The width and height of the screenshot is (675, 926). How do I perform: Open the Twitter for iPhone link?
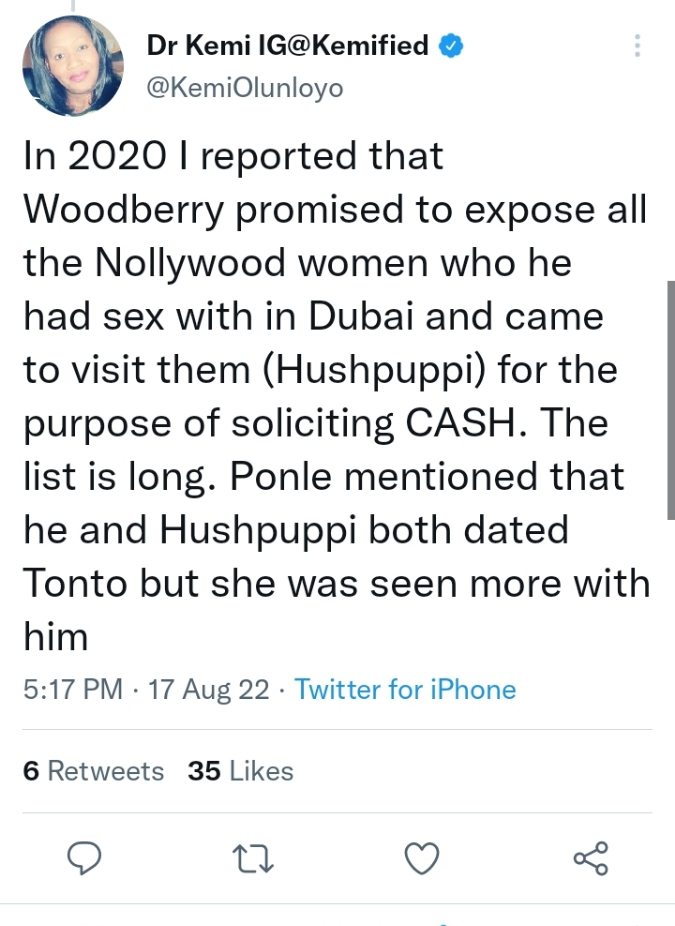[x=404, y=690]
